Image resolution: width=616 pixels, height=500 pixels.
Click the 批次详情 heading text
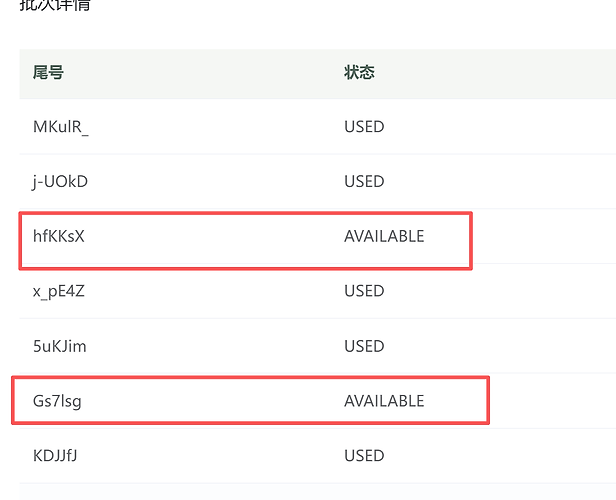coord(55,5)
